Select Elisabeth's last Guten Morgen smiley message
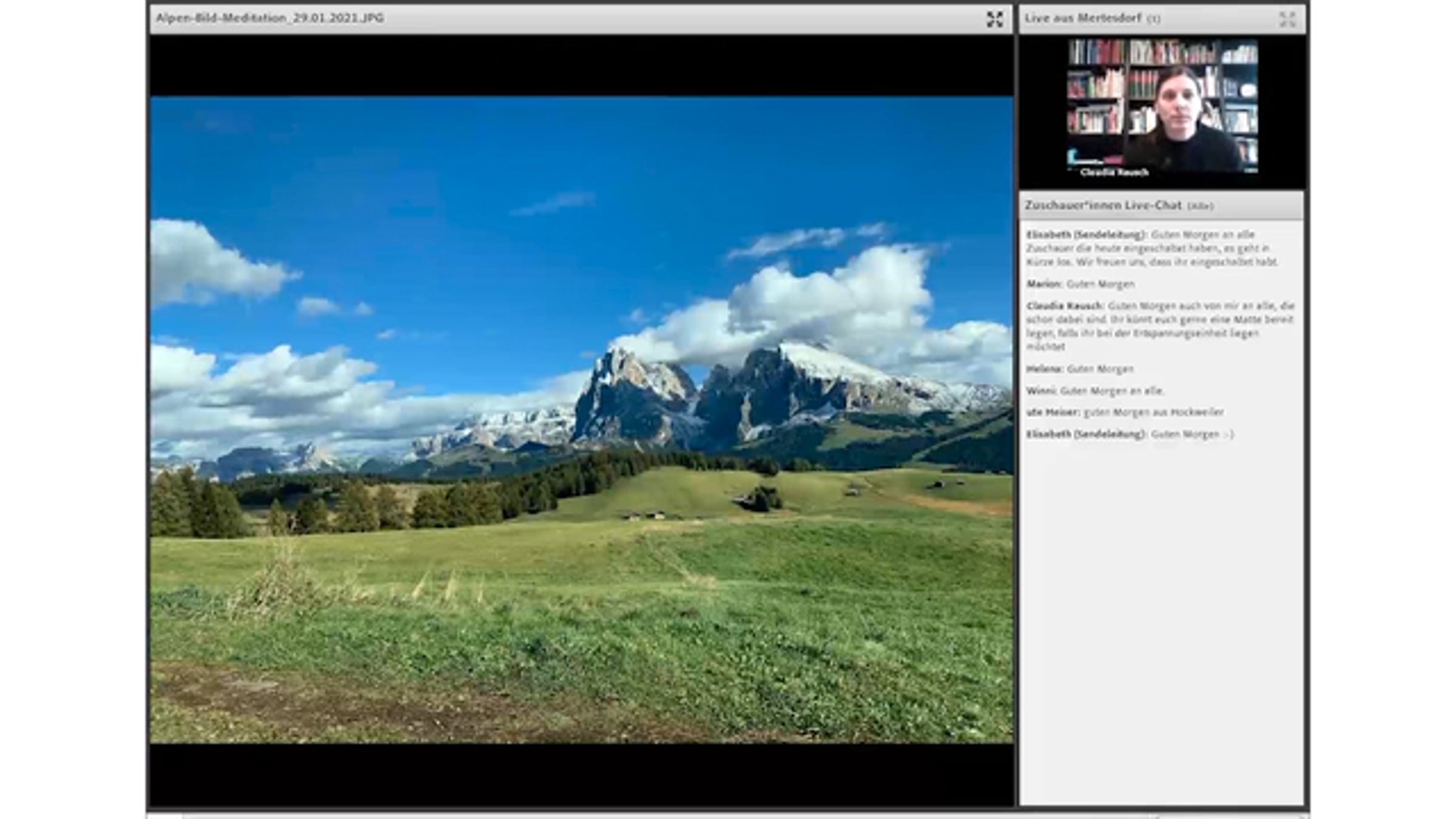The image size is (1456, 819). tap(1192, 434)
